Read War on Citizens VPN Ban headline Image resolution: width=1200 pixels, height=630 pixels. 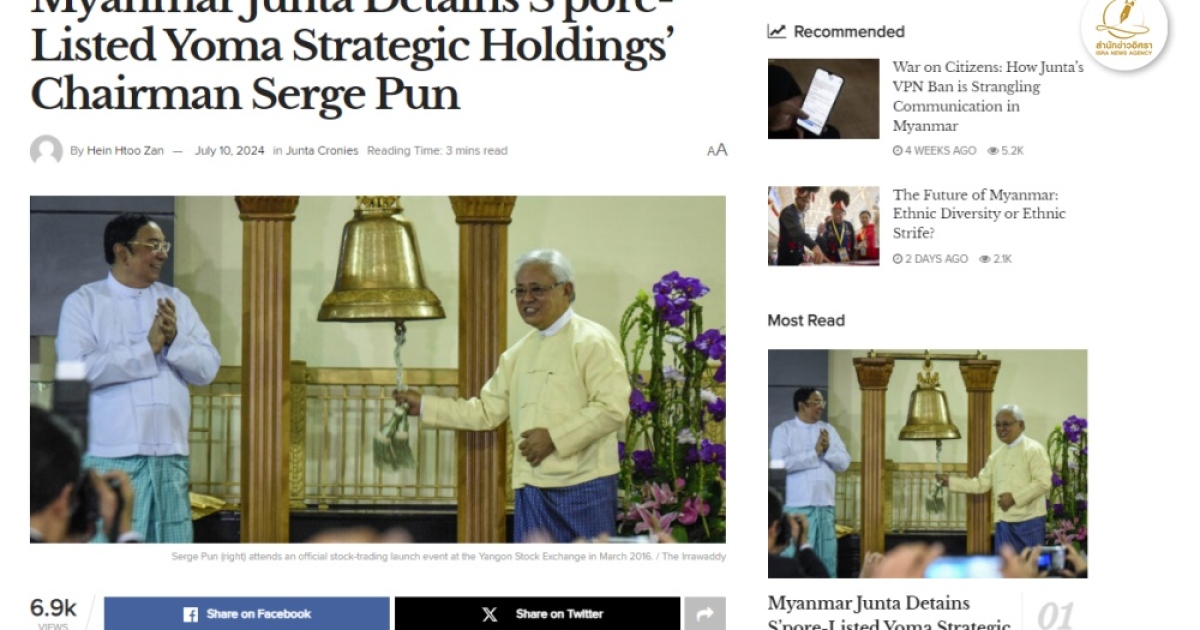[988, 97]
